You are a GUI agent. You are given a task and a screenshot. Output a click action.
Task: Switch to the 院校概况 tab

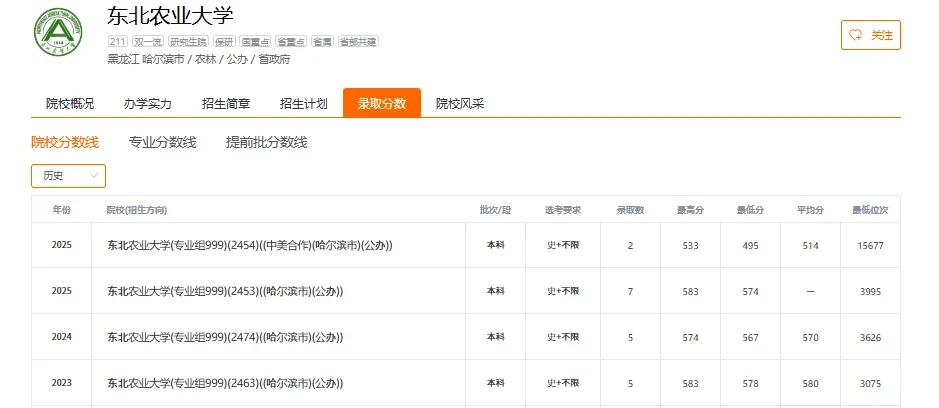coord(70,104)
